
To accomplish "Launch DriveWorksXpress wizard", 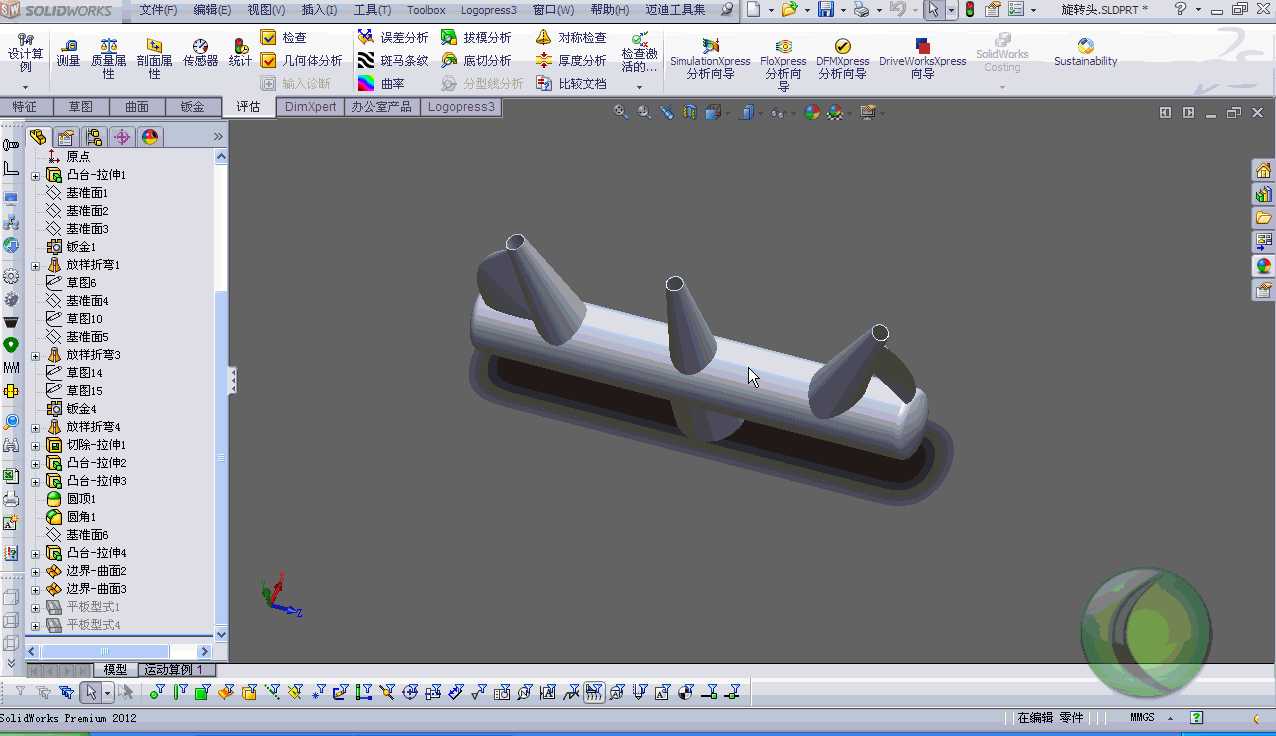I will 922,59.
